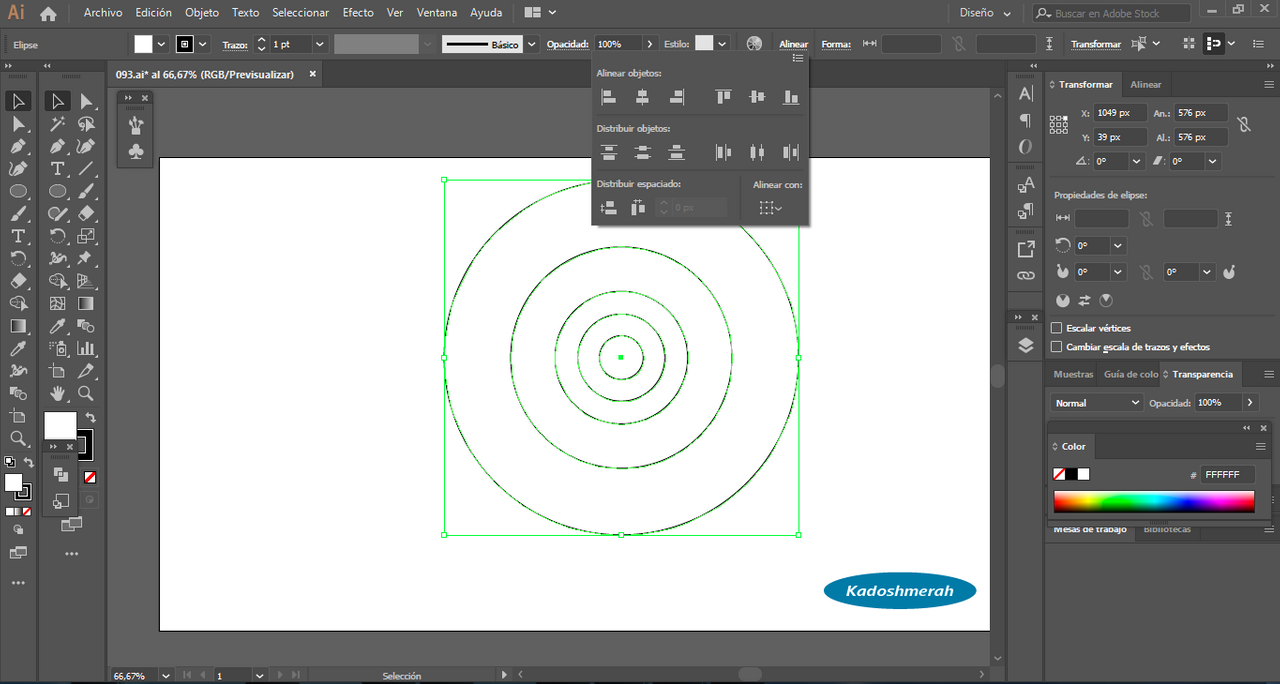This screenshot has height=684, width=1280.
Task: Click the black swatch in Color panel
Action: 1071,474
